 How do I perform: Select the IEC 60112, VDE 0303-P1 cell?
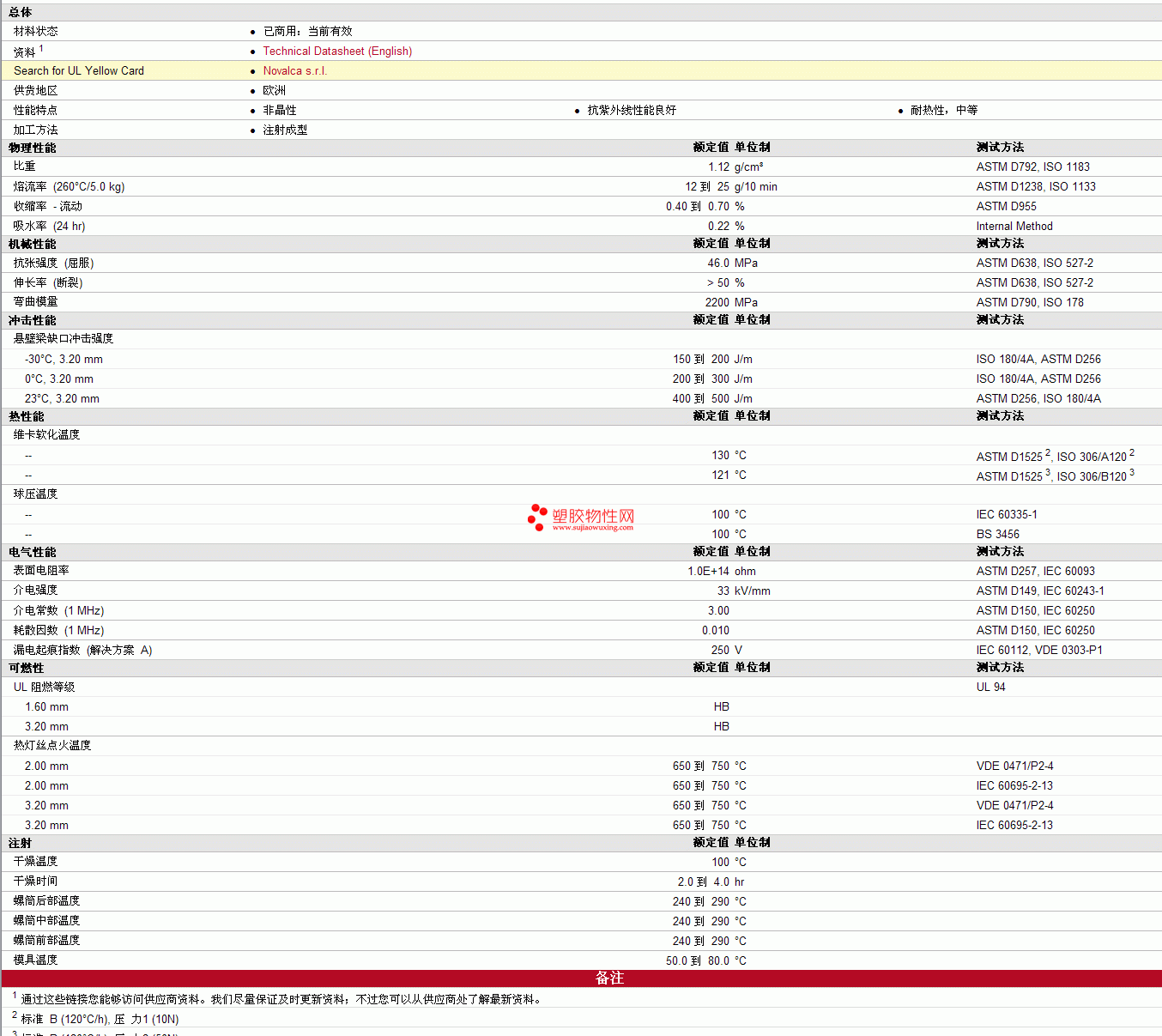pyautogui.click(x=1039, y=650)
